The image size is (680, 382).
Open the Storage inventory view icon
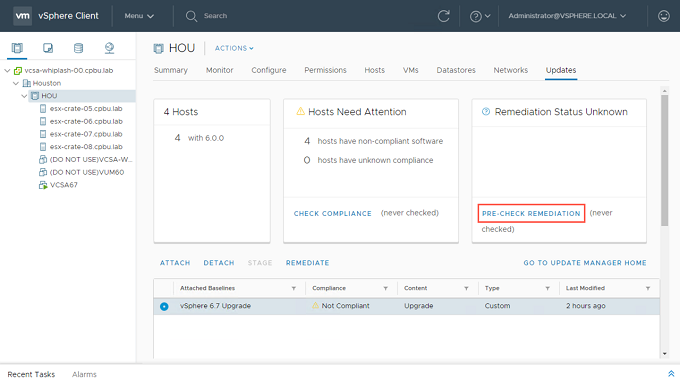pos(78,48)
